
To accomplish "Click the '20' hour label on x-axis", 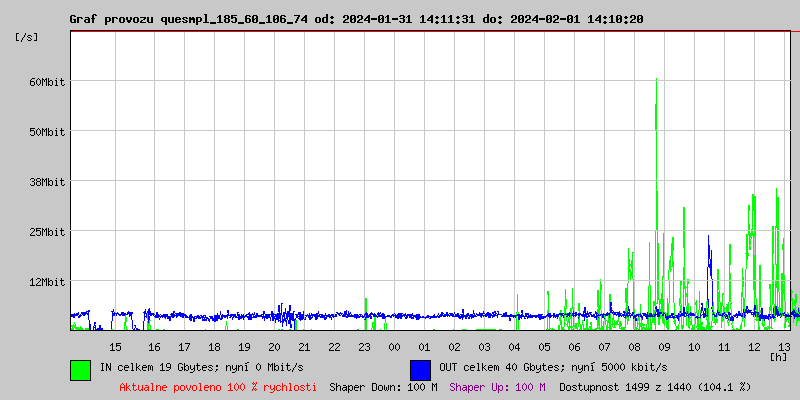I will (274, 346).
